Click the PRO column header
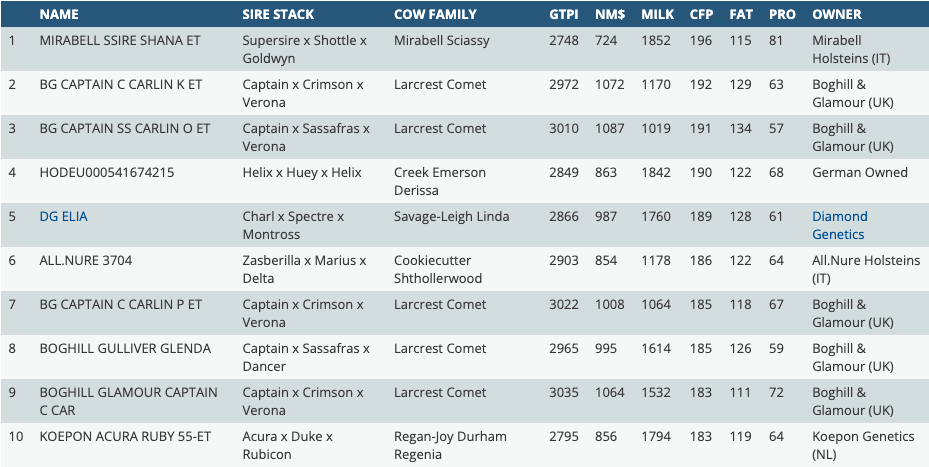The height and width of the screenshot is (467, 929). (x=782, y=15)
